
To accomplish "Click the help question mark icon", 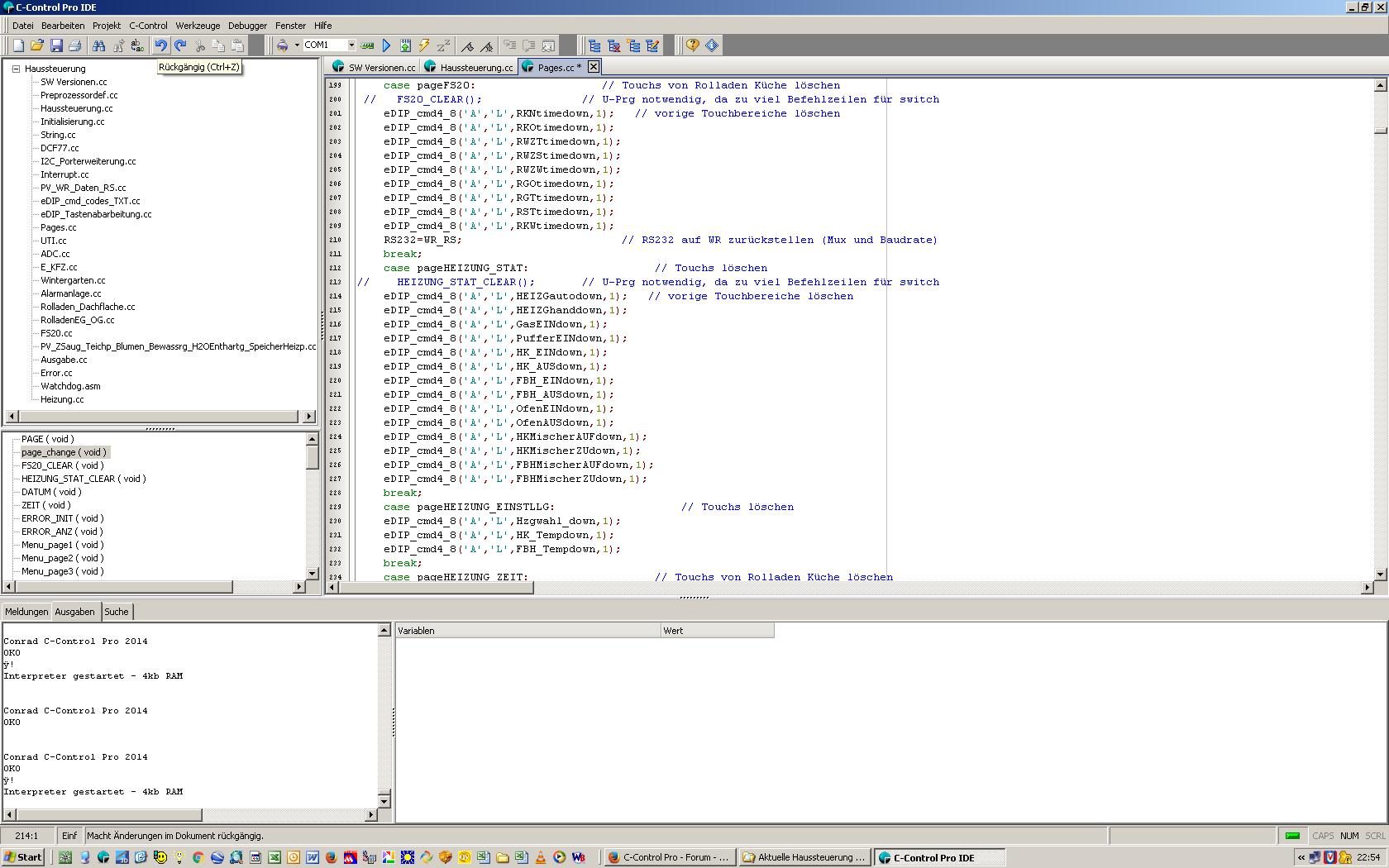I will 692,45.
